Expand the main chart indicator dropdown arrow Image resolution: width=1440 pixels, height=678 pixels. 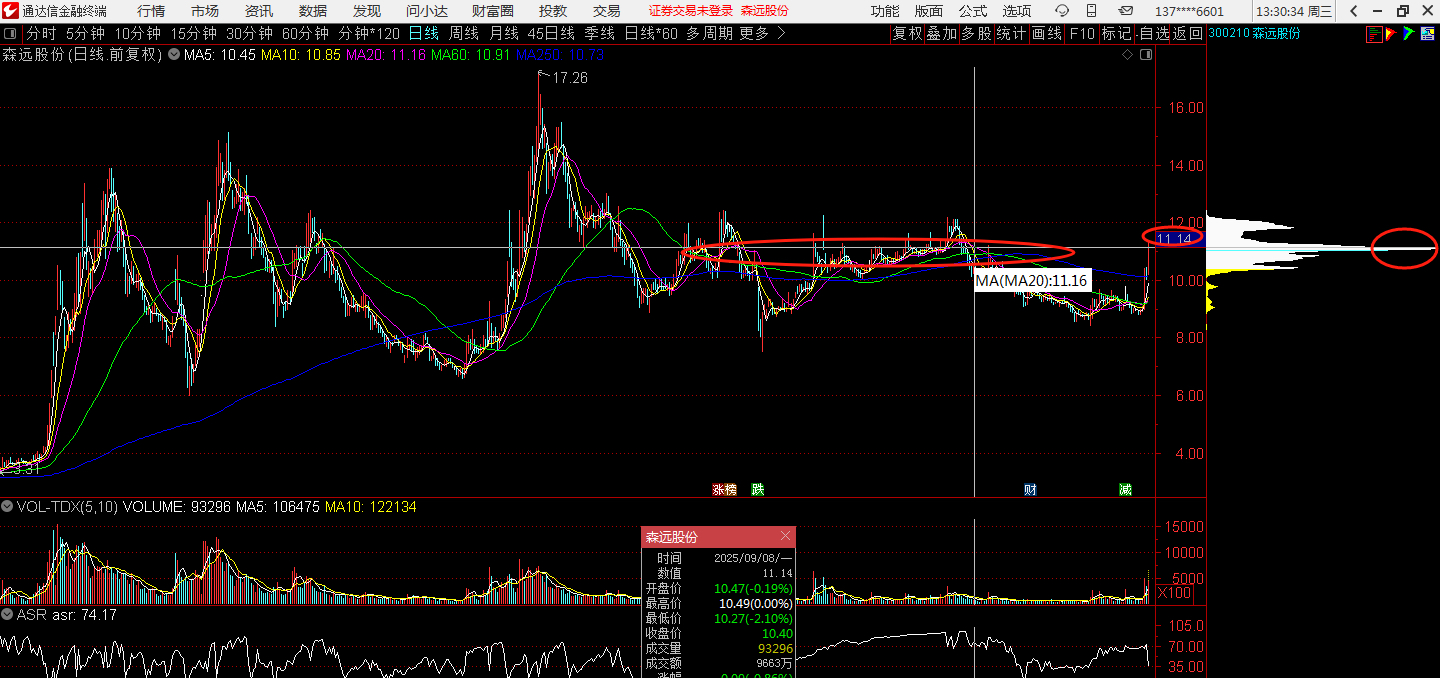click(x=175, y=55)
